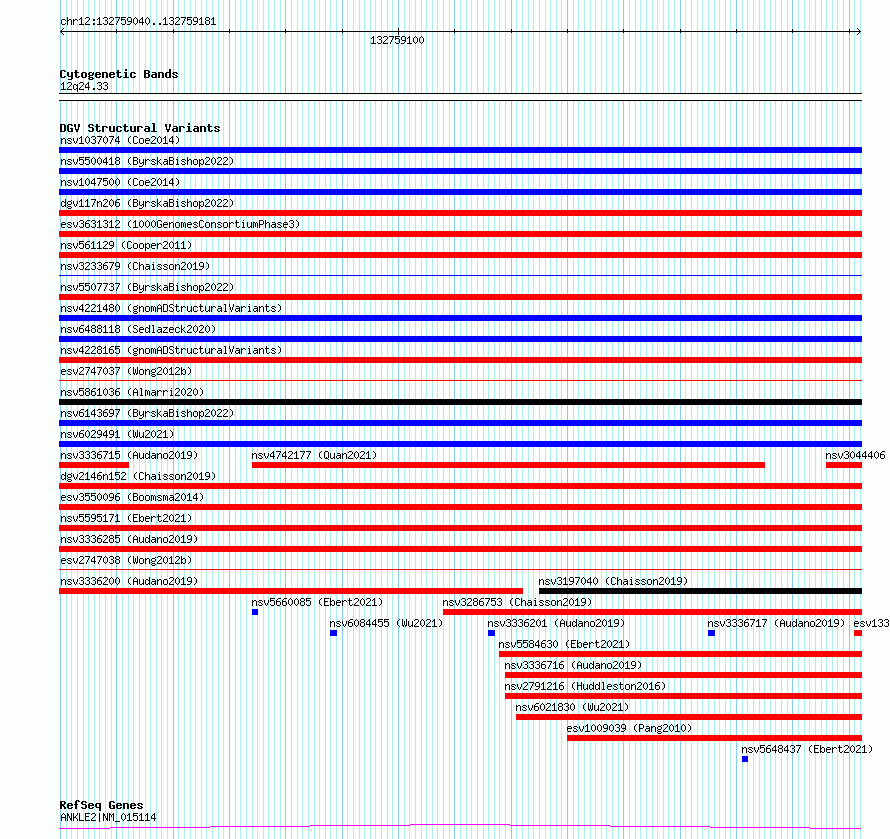Open the dgv2146n152 (Chaisson2019) label

coord(138,476)
